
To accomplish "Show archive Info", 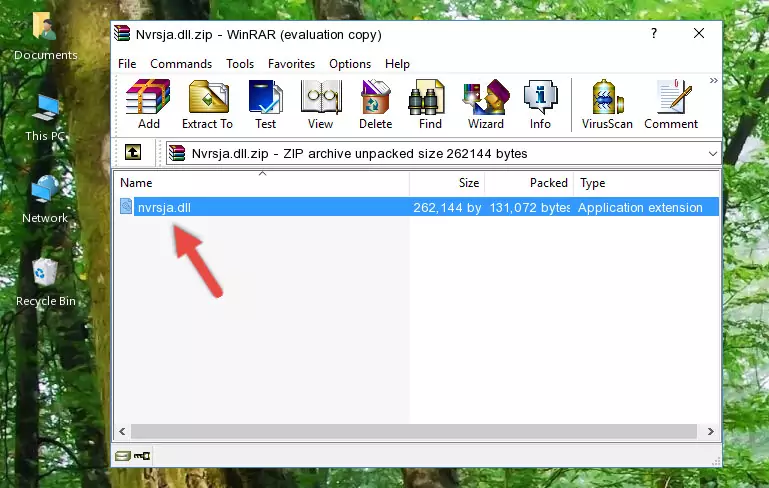I will [x=540, y=104].
